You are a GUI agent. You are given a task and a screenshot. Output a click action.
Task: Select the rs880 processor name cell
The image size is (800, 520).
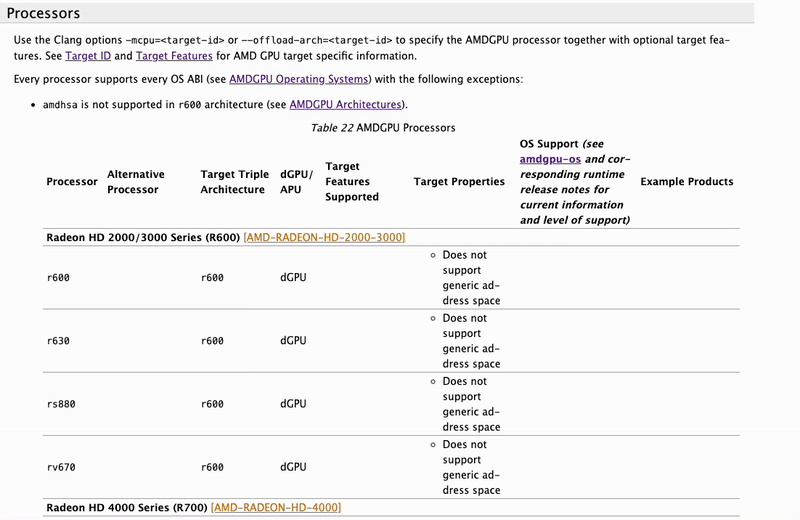pyautogui.click(x=62, y=404)
